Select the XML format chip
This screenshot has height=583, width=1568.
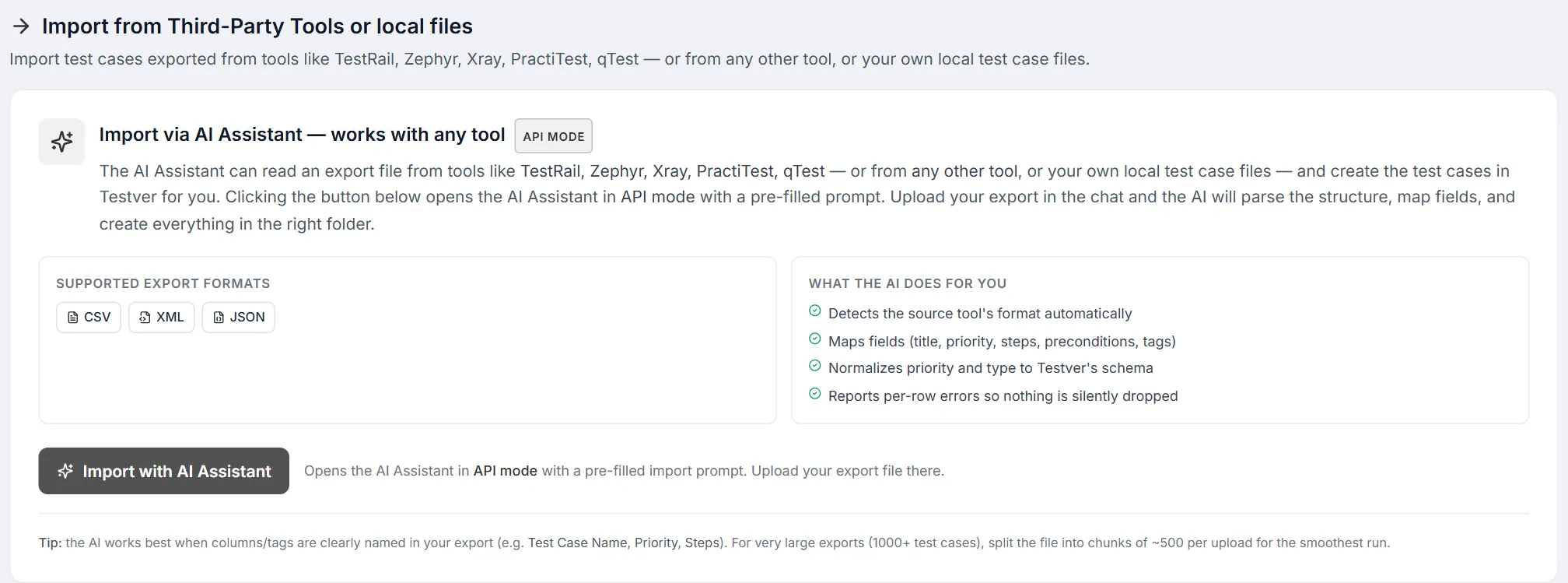(x=162, y=318)
